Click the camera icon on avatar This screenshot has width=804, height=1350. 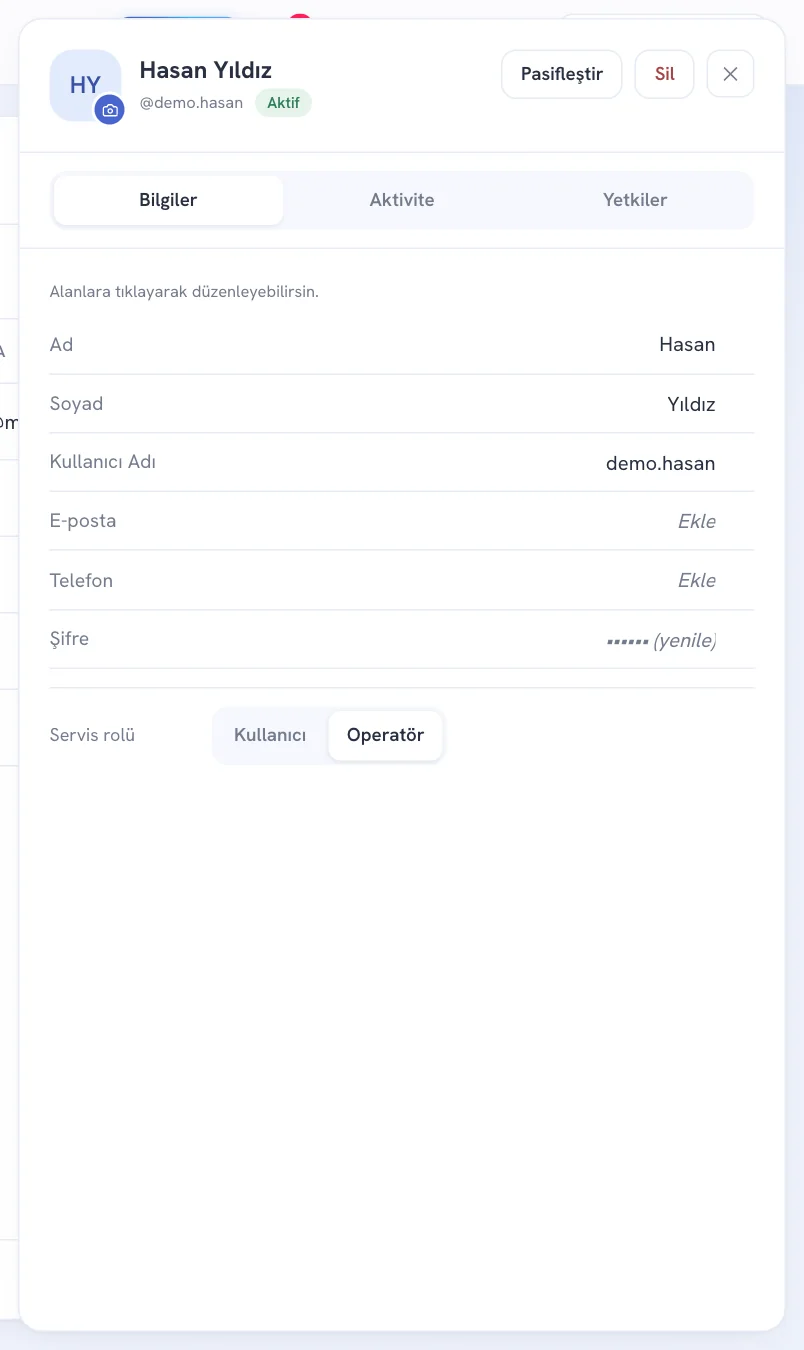[x=110, y=110]
